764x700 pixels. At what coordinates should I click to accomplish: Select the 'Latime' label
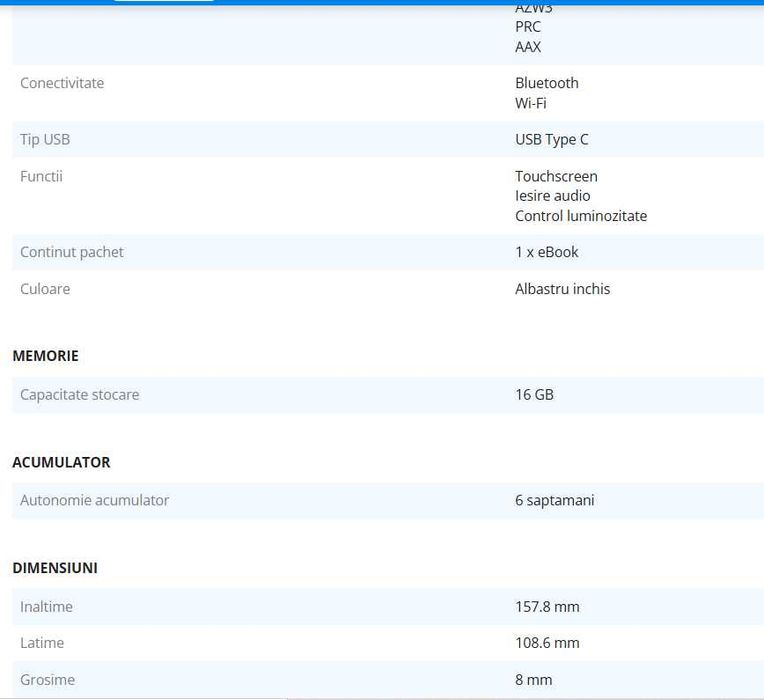42,643
